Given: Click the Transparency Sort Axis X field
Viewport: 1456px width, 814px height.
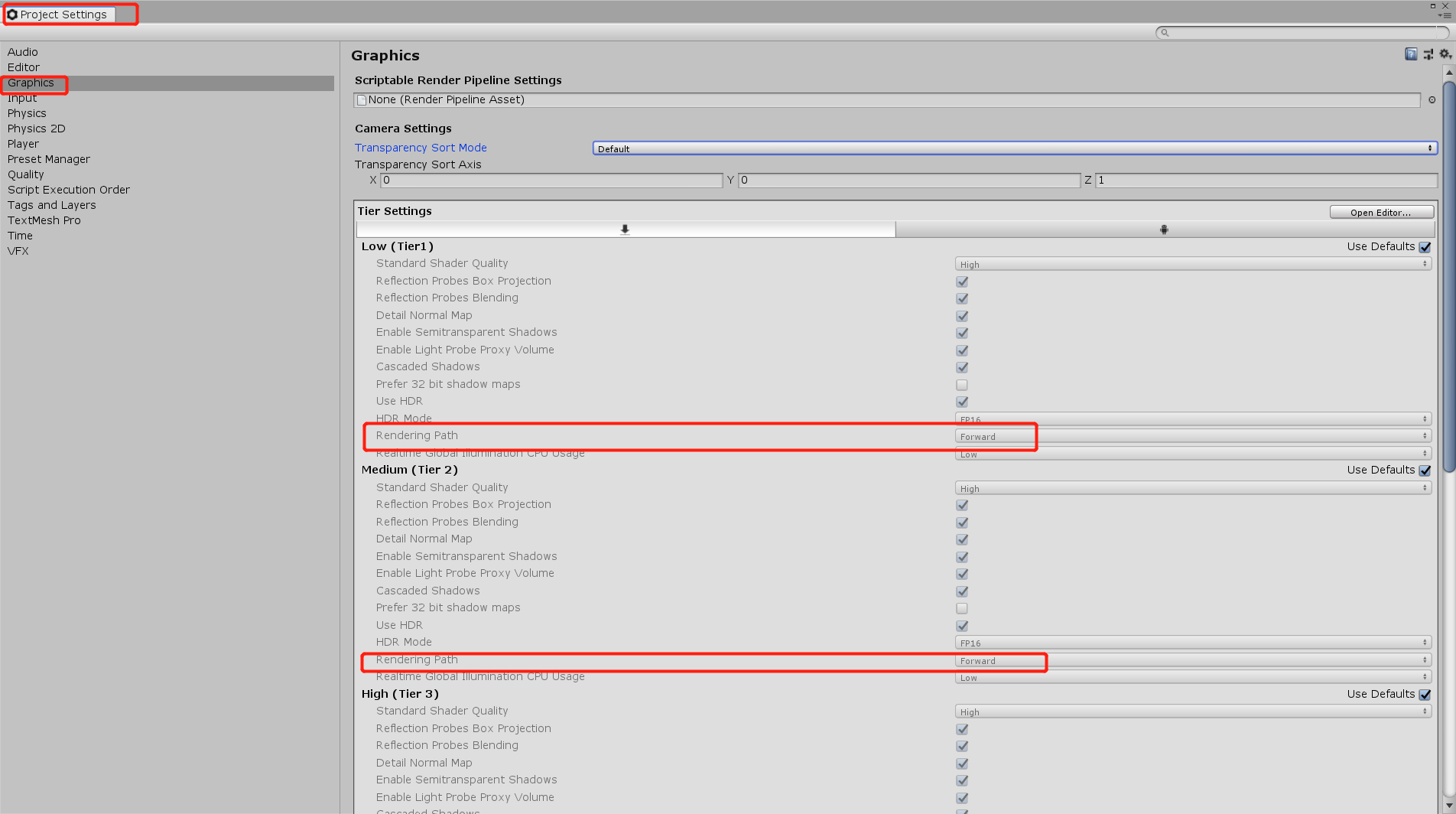Looking at the screenshot, I should click(x=551, y=181).
